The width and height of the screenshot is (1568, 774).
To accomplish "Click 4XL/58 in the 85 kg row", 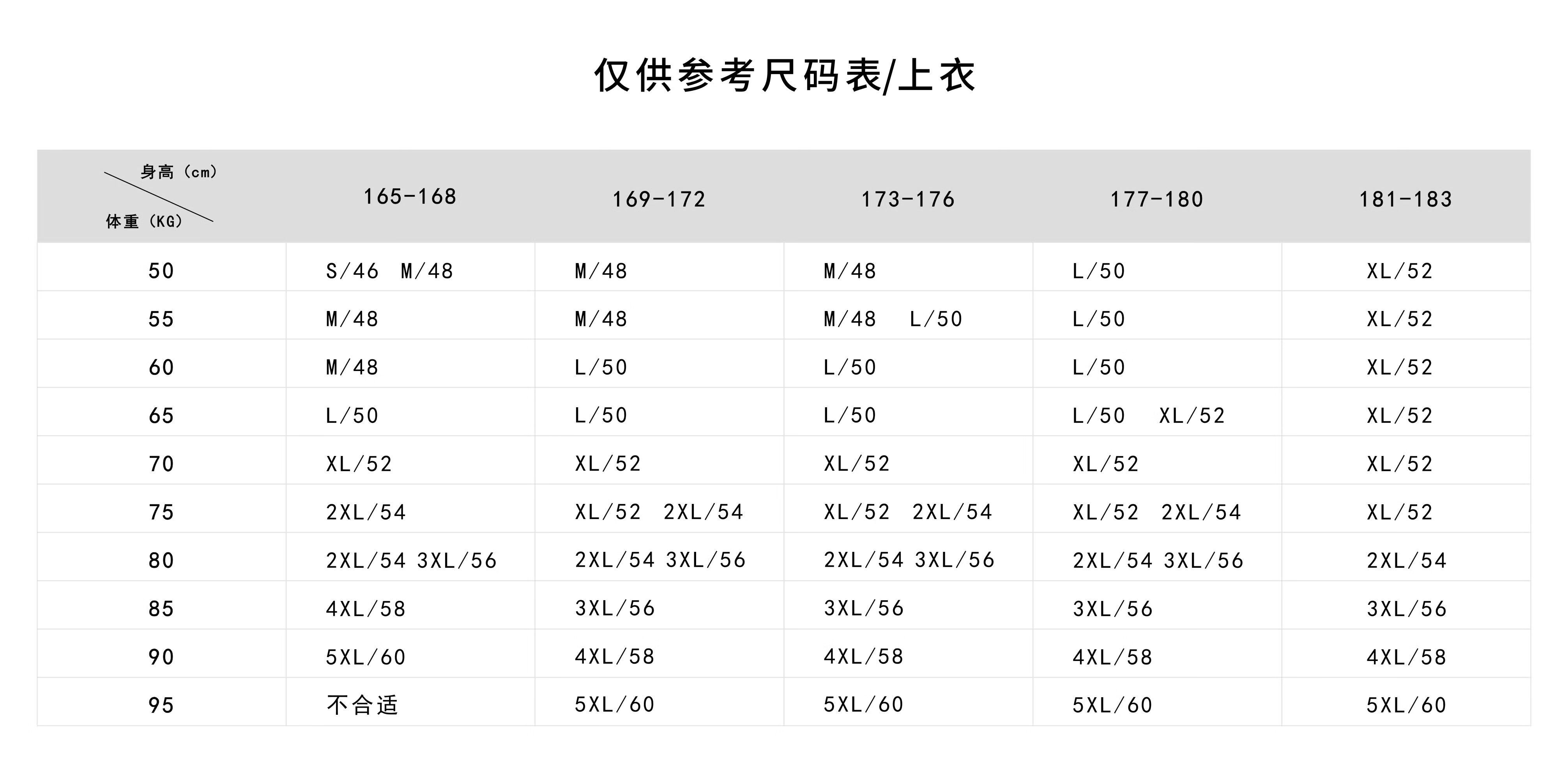I will coord(366,608).
